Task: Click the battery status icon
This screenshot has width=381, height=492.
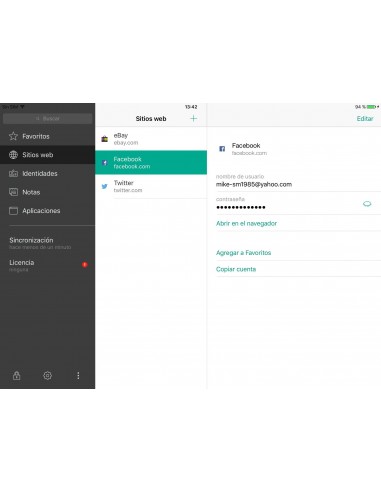Action: (371, 107)
